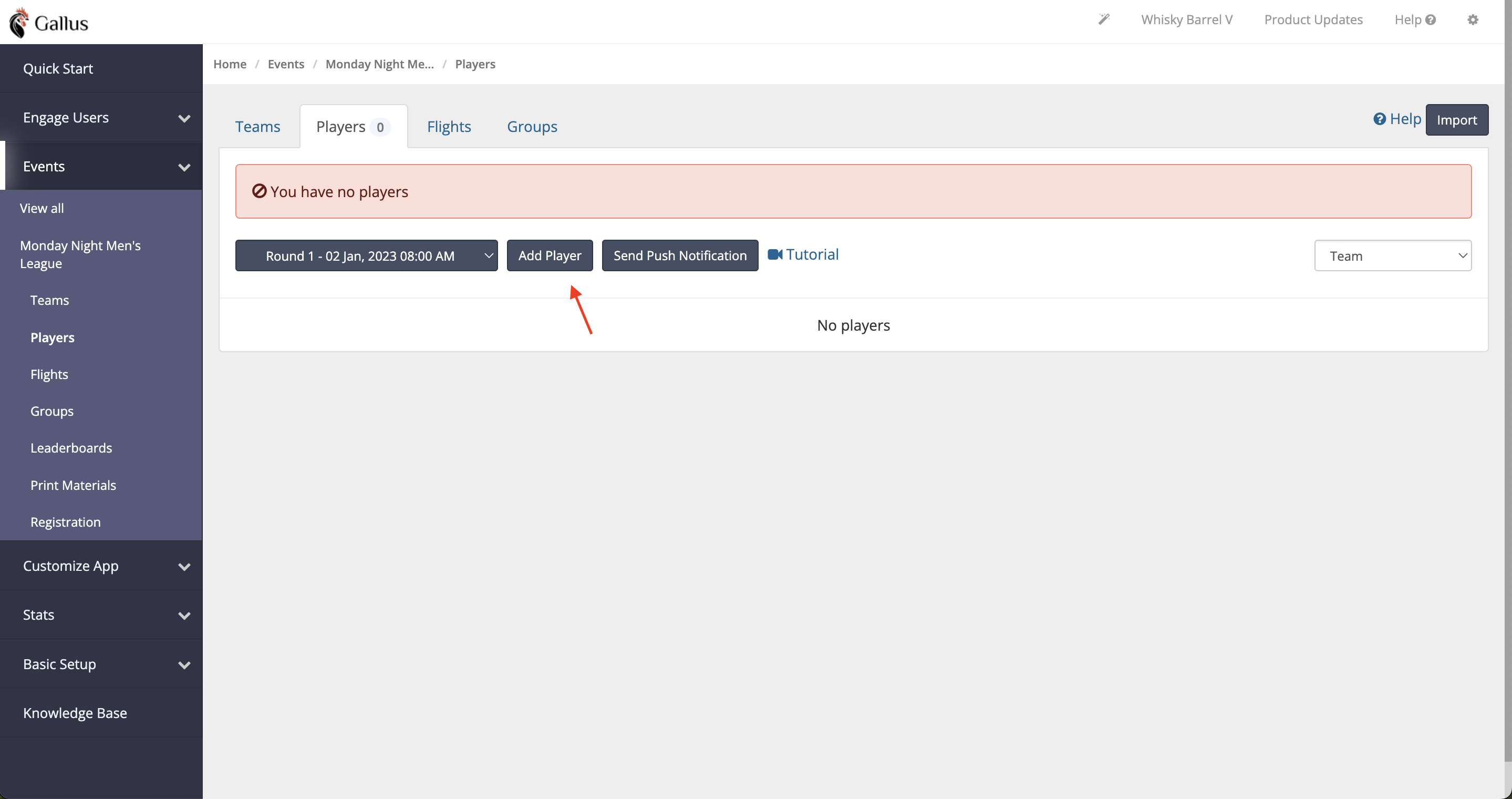Open Help in the top bar
1512x799 pixels.
click(1415, 19)
